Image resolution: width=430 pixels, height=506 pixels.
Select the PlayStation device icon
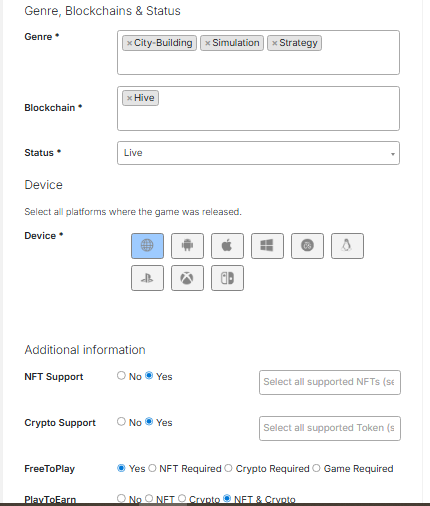tap(147, 278)
